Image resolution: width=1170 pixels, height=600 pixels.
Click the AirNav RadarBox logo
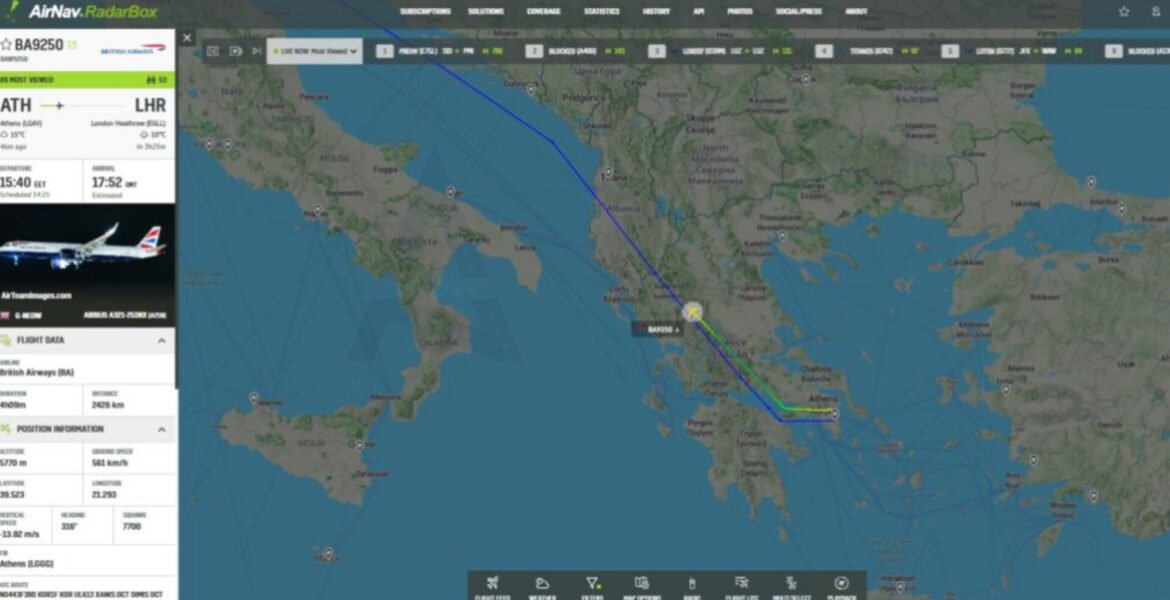click(x=82, y=11)
